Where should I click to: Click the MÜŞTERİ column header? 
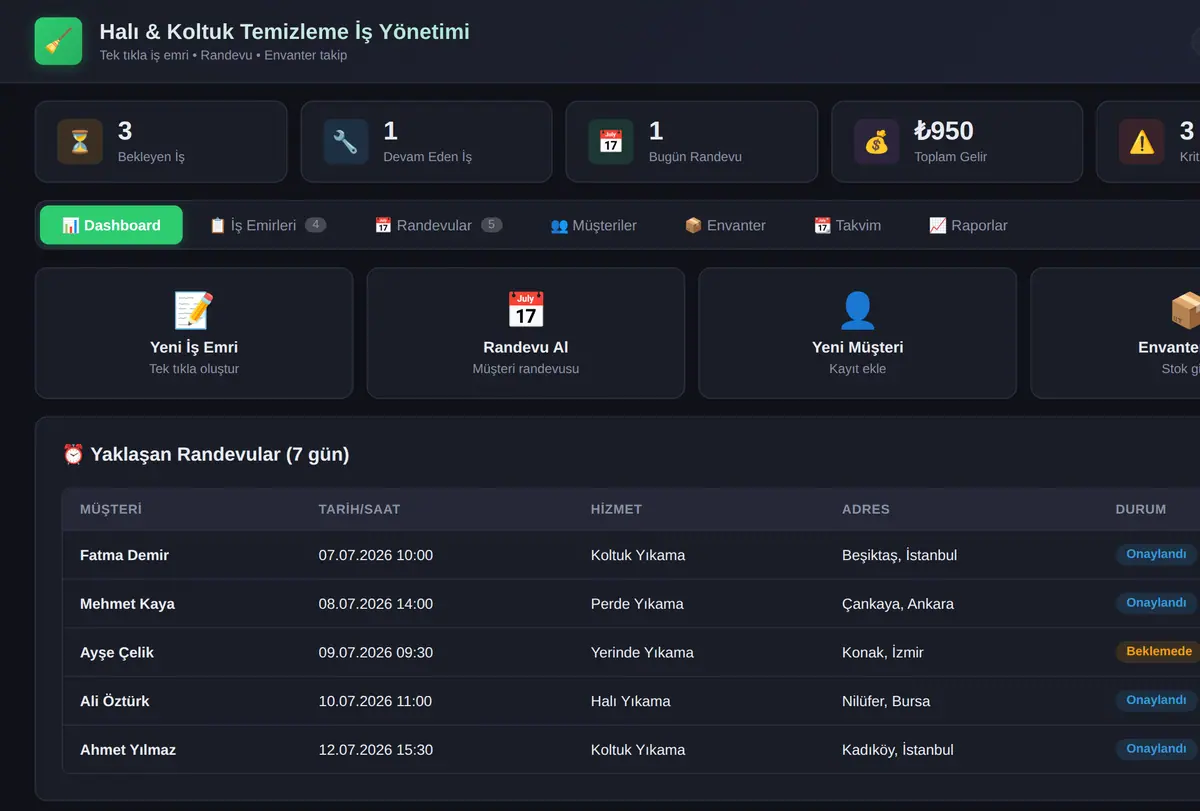point(111,509)
